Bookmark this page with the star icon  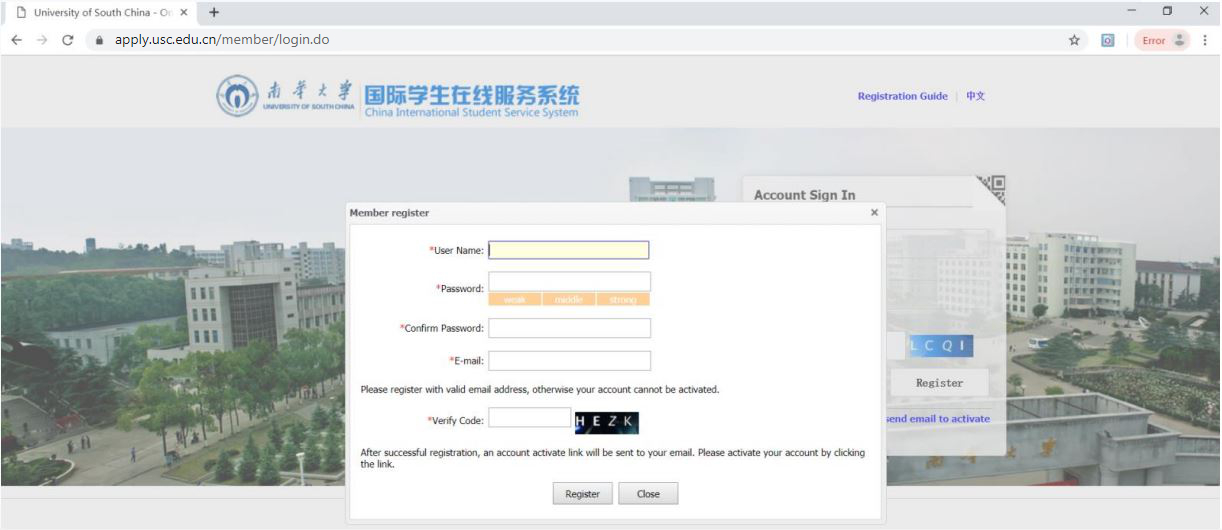(1074, 40)
